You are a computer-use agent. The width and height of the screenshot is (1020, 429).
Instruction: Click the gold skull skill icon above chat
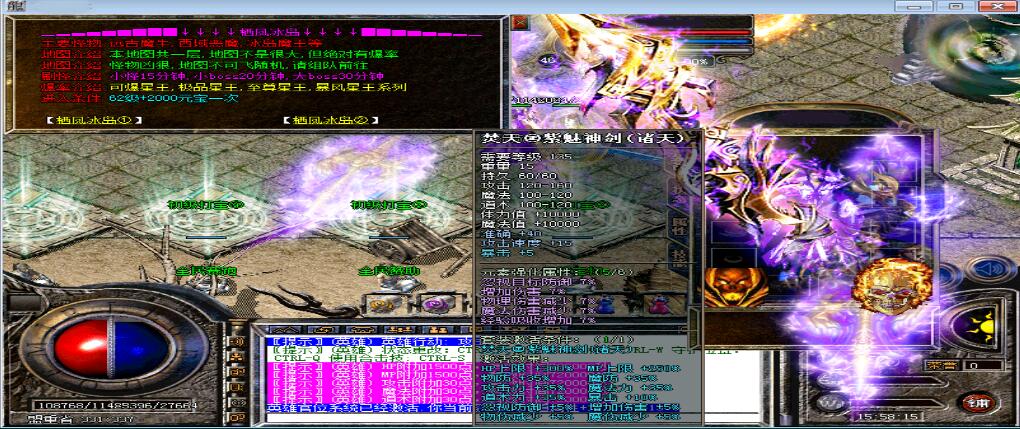(381, 304)
